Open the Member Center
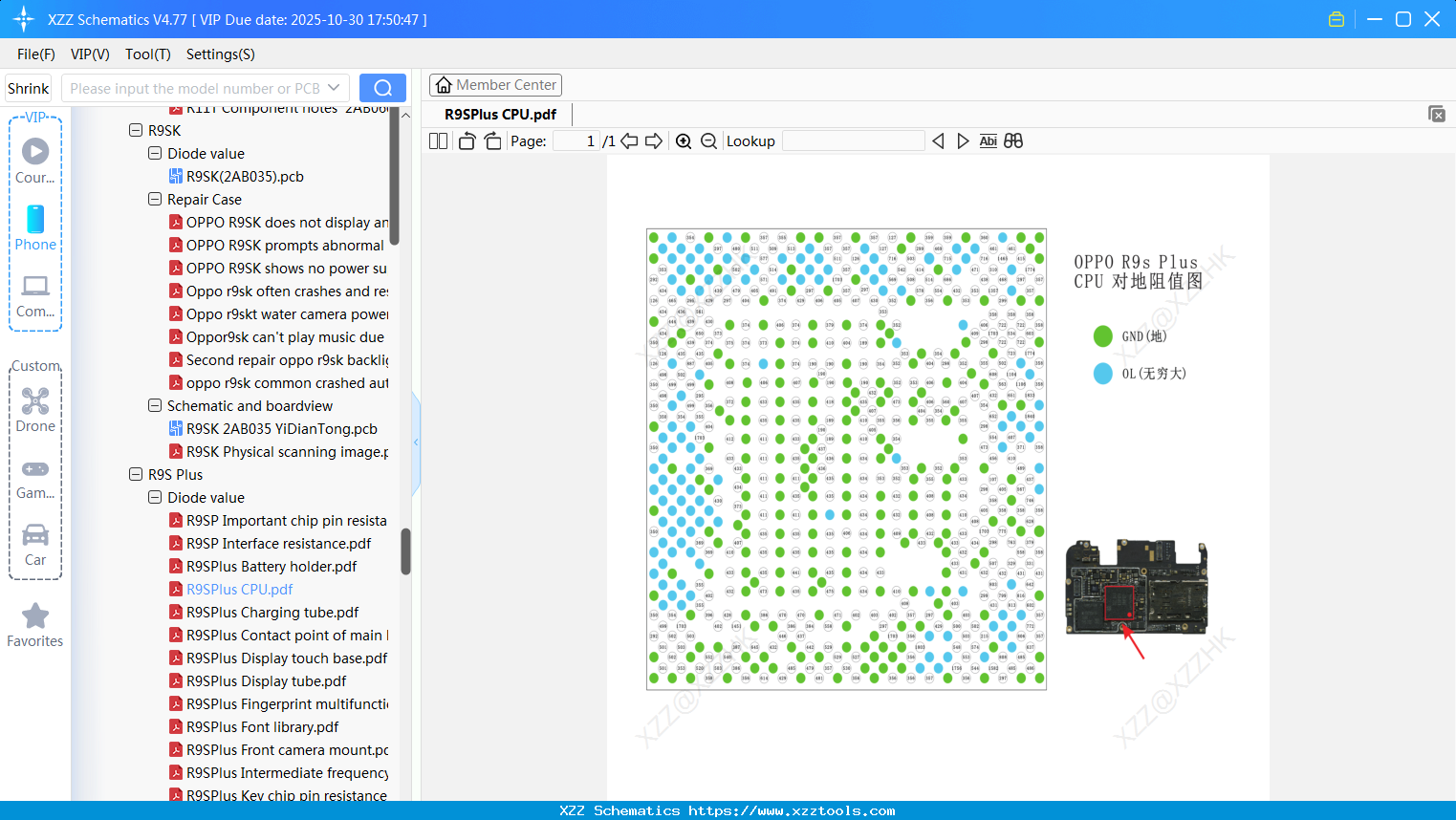1456x820 pixels. (x=495, y=85)
